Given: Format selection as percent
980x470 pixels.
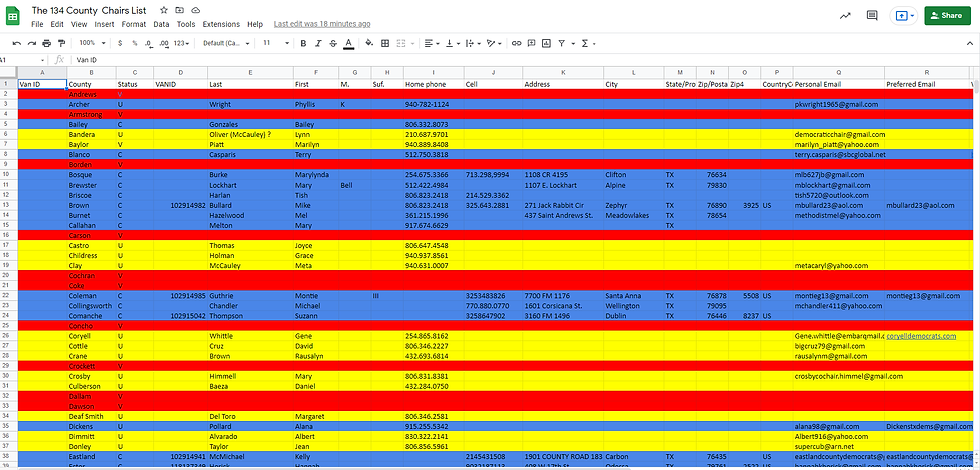Looking at the screenshot, I should (x=134, y=43).
